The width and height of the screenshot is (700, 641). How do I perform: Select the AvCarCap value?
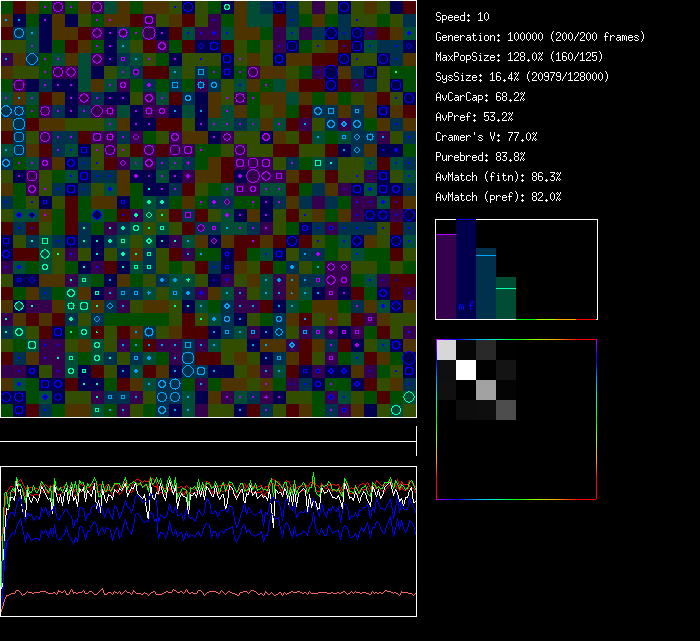tap(480, 97)
